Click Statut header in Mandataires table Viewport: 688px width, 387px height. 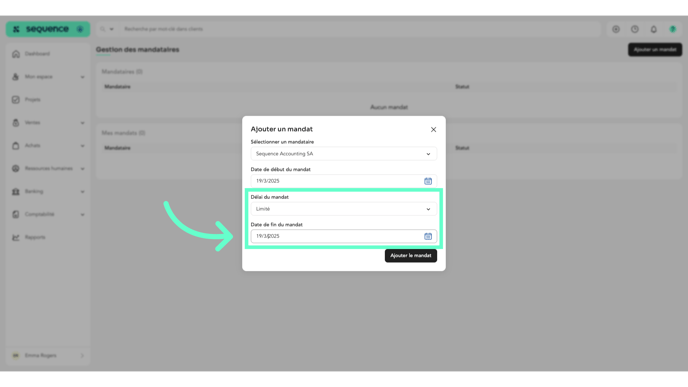[x=462, y=87]
